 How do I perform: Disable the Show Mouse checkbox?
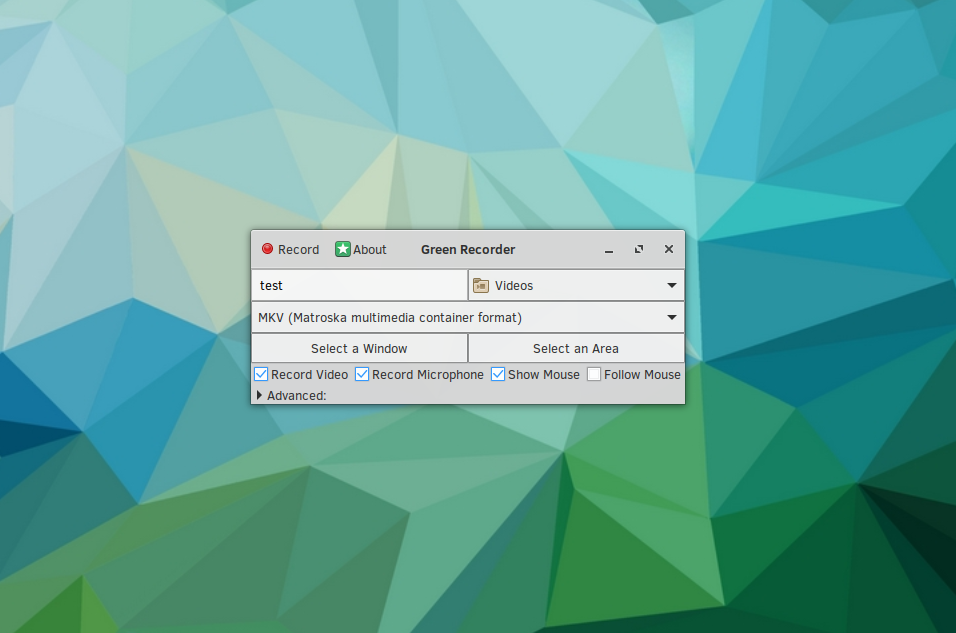498,374
